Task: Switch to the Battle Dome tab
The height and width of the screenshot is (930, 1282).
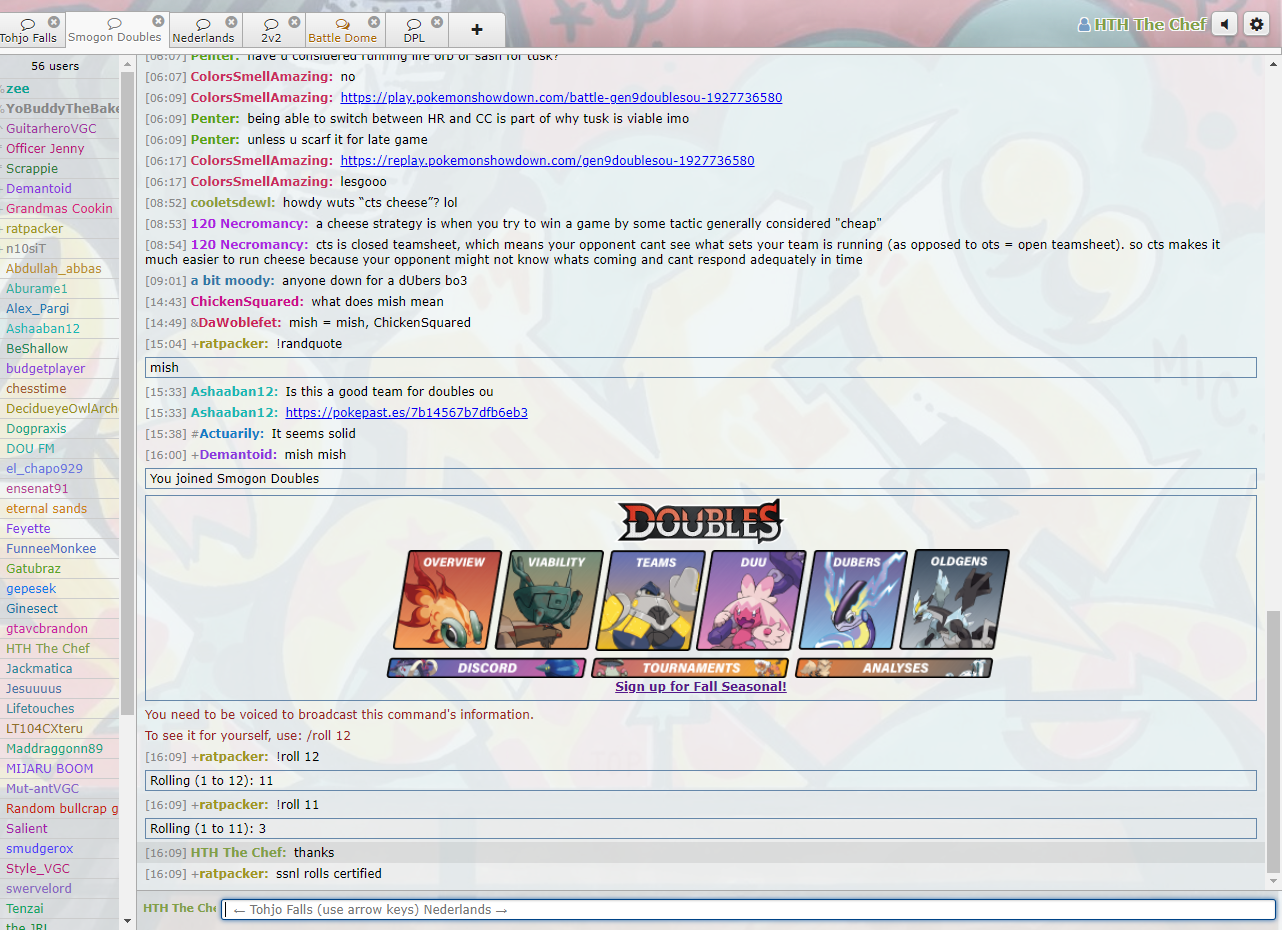Action: tap(343, 30)
